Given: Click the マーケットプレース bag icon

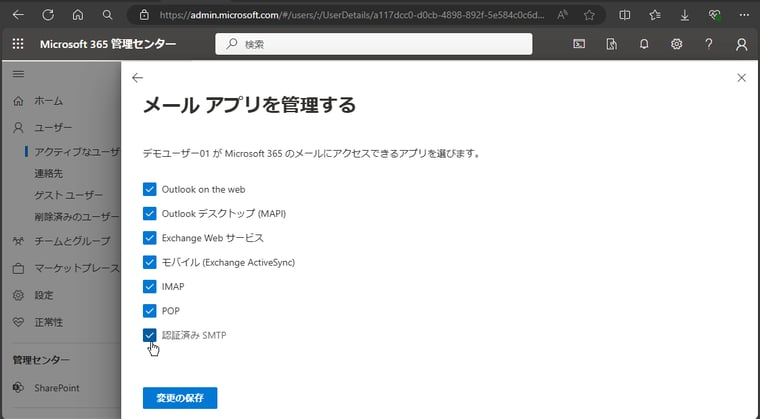Looking at the screenshot, I should tap(18, 268).
